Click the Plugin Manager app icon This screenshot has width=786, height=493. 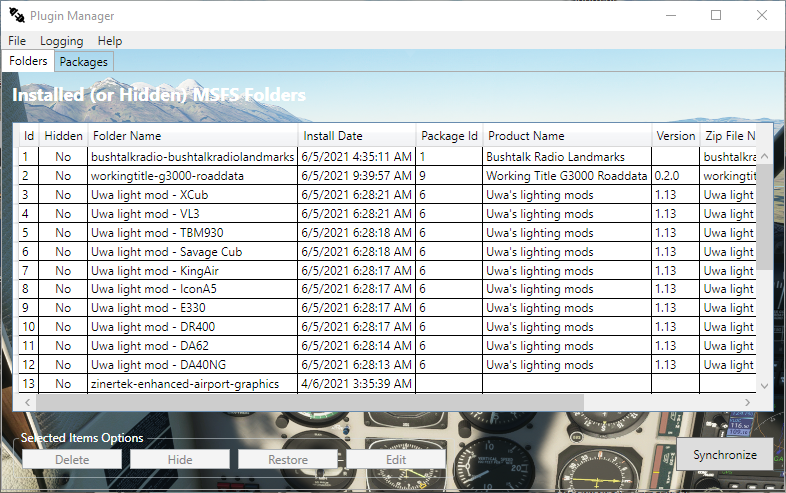pyautogui.click(x=17, y=16)
